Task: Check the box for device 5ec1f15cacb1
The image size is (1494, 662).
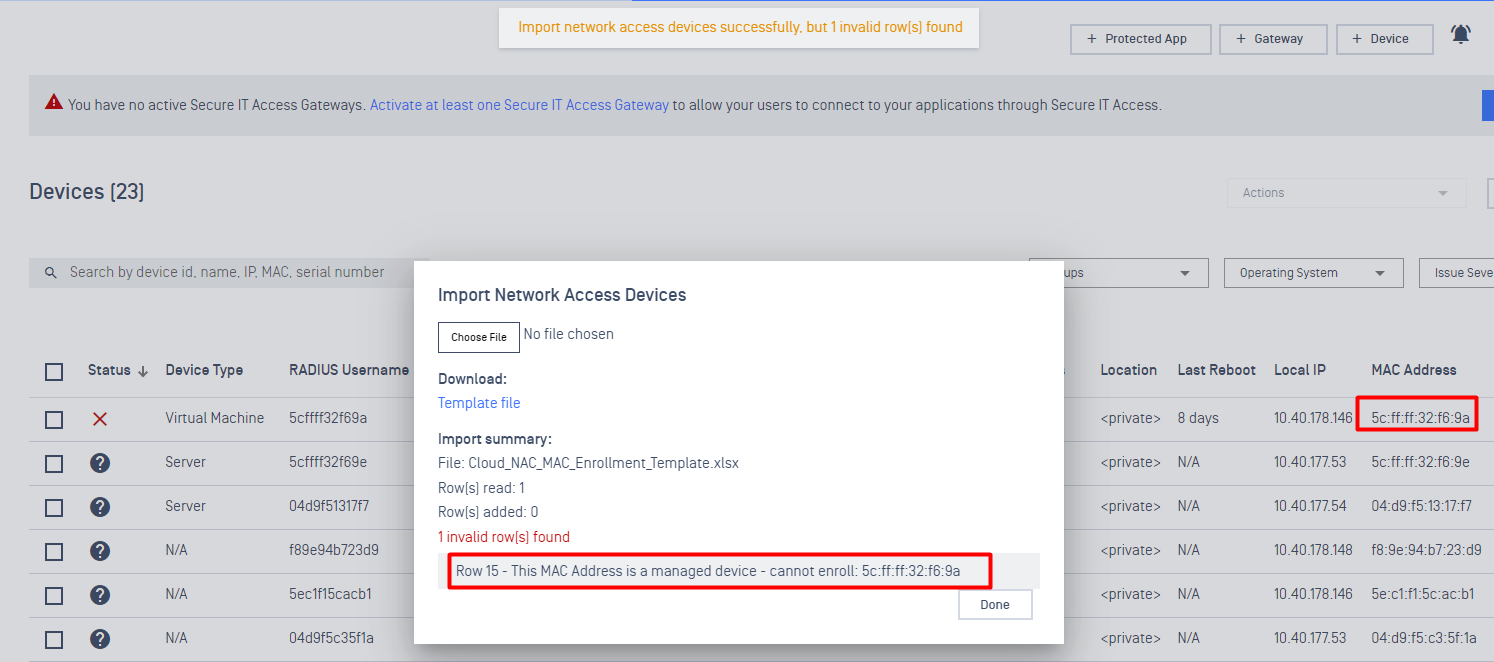Action: coord(54,596)
